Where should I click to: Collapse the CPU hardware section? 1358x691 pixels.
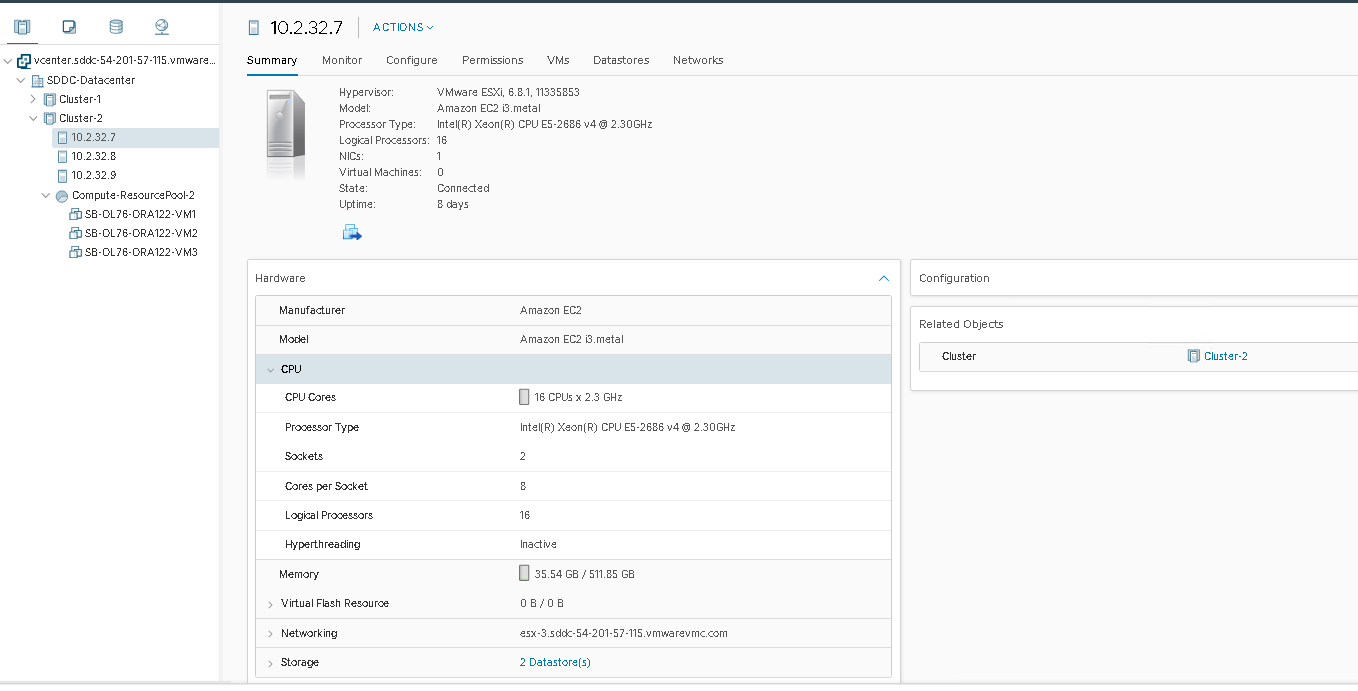tap(270, 370)
